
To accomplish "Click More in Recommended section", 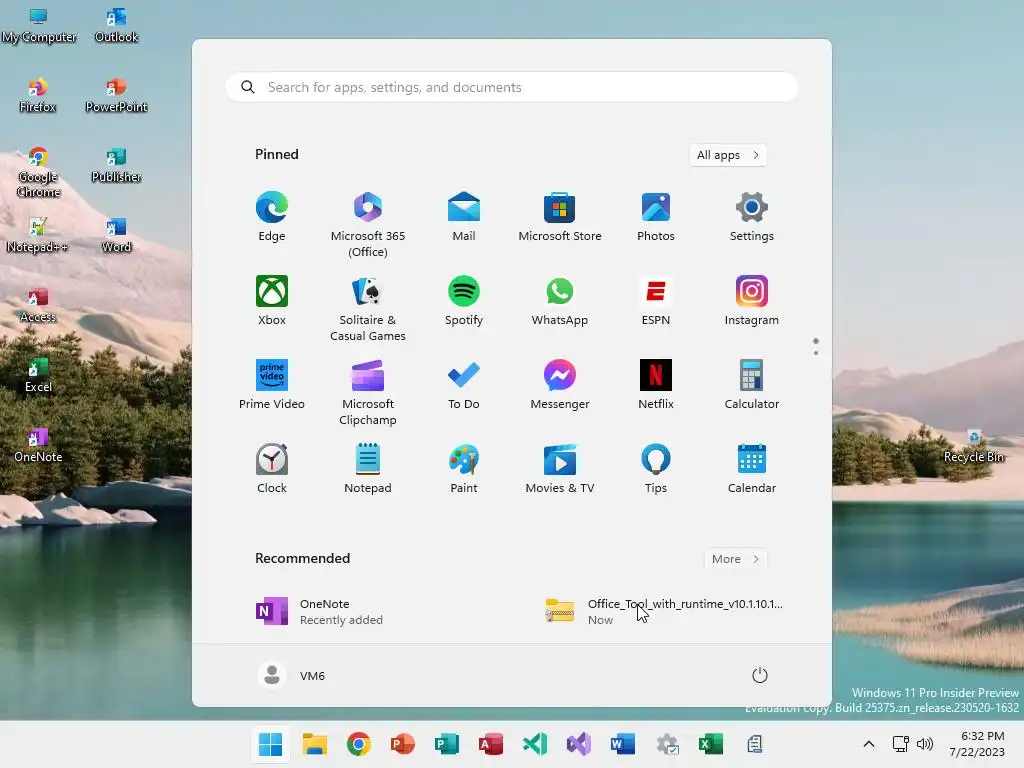I will tap(735, 559).
